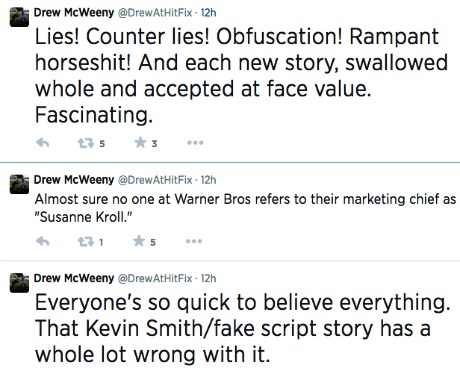460x374 pixels.
Task: Favorite the 'Lies! Counter lies!' tweet
Action: 140,143
